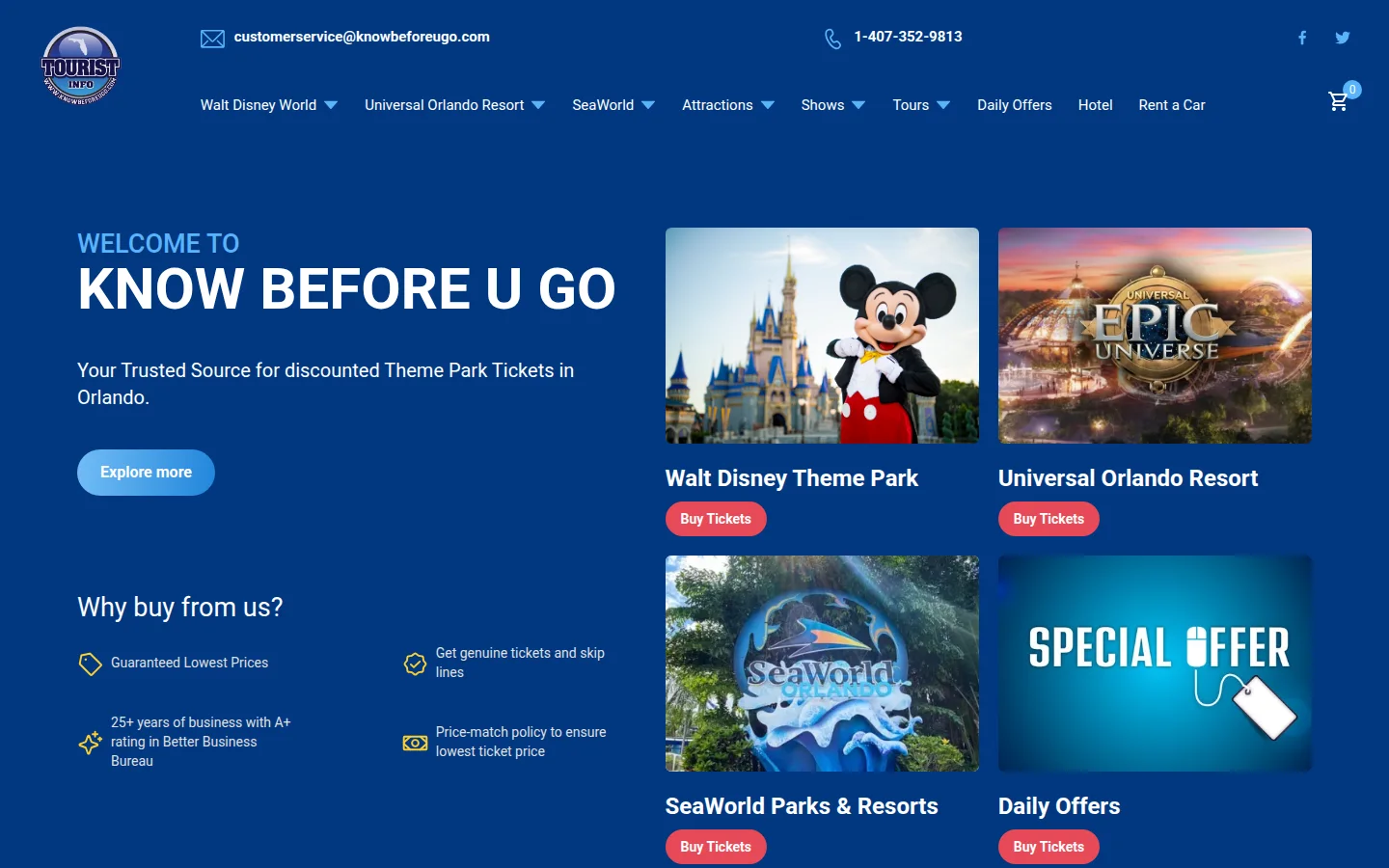Buy Tickets for Universal Orlando Resort
Screen dimensions: 1389x868
(x=1049, y=519)
